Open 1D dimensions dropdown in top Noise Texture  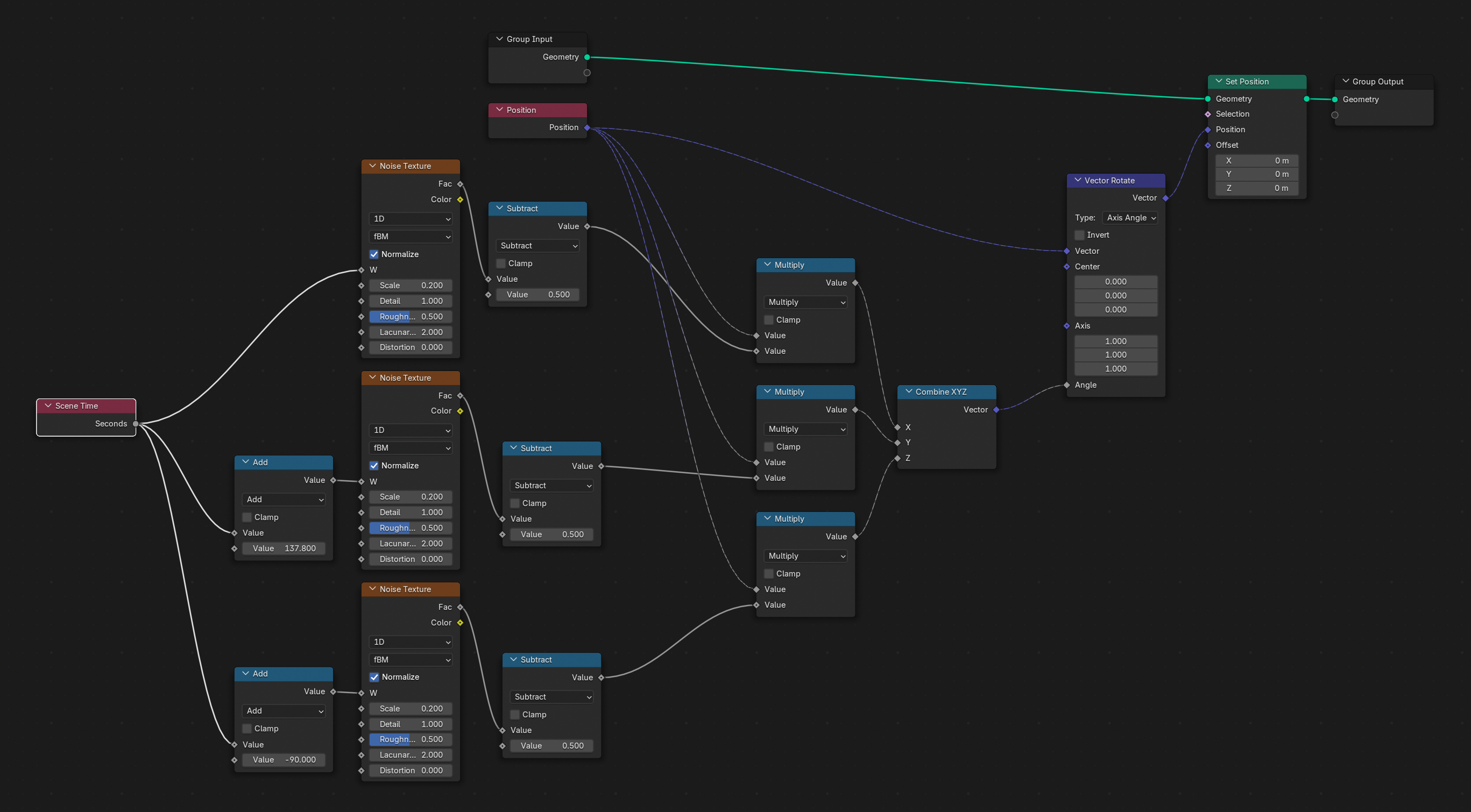click(411, 219)
